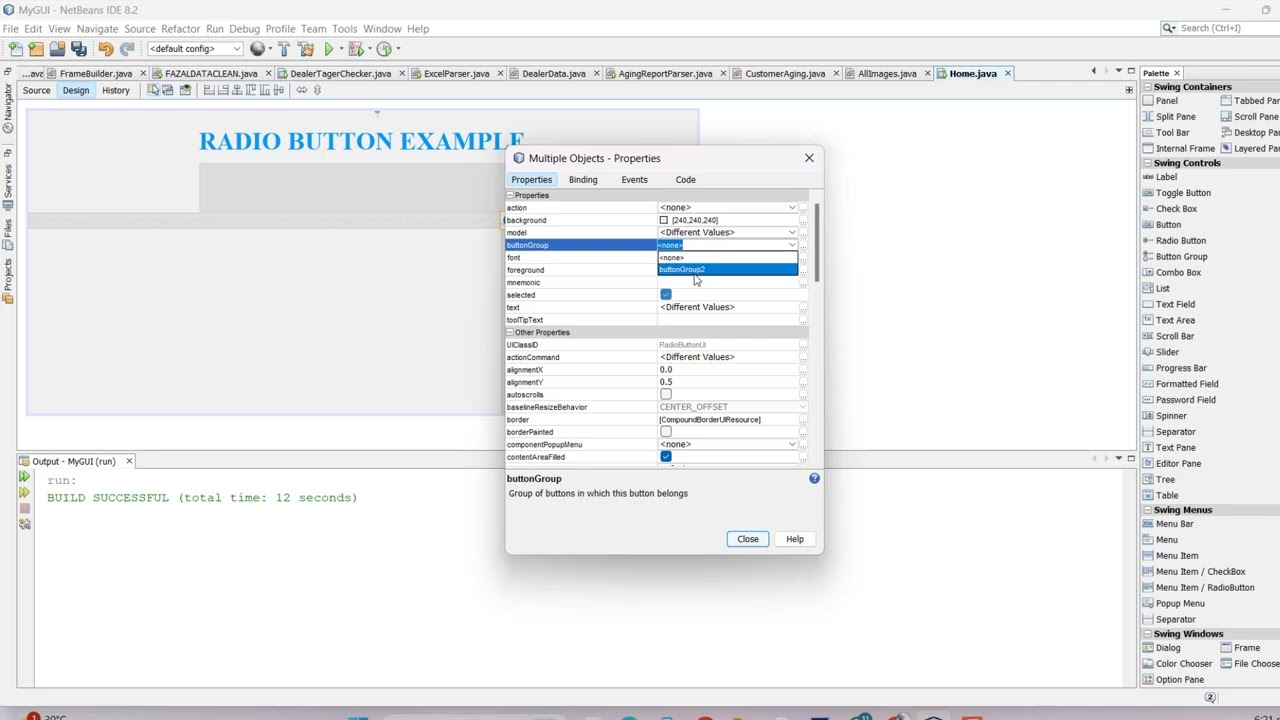Open the model property dropdown
Image resolution: width=1280 pixels, height=720 pixels.
[x=792, y=232]
